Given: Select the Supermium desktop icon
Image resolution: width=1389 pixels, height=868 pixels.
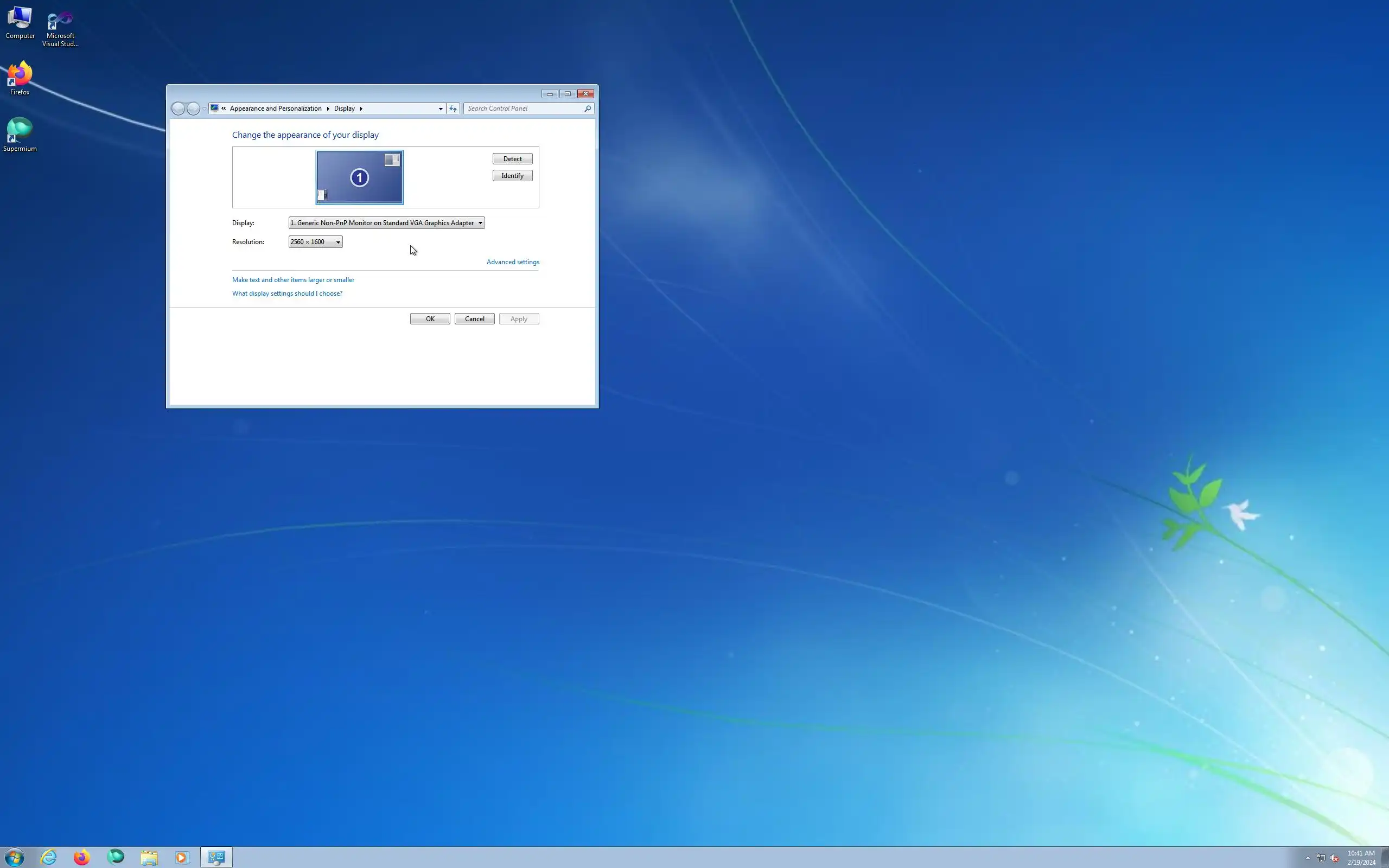Looking at the screenshot, I should [20, 134].
